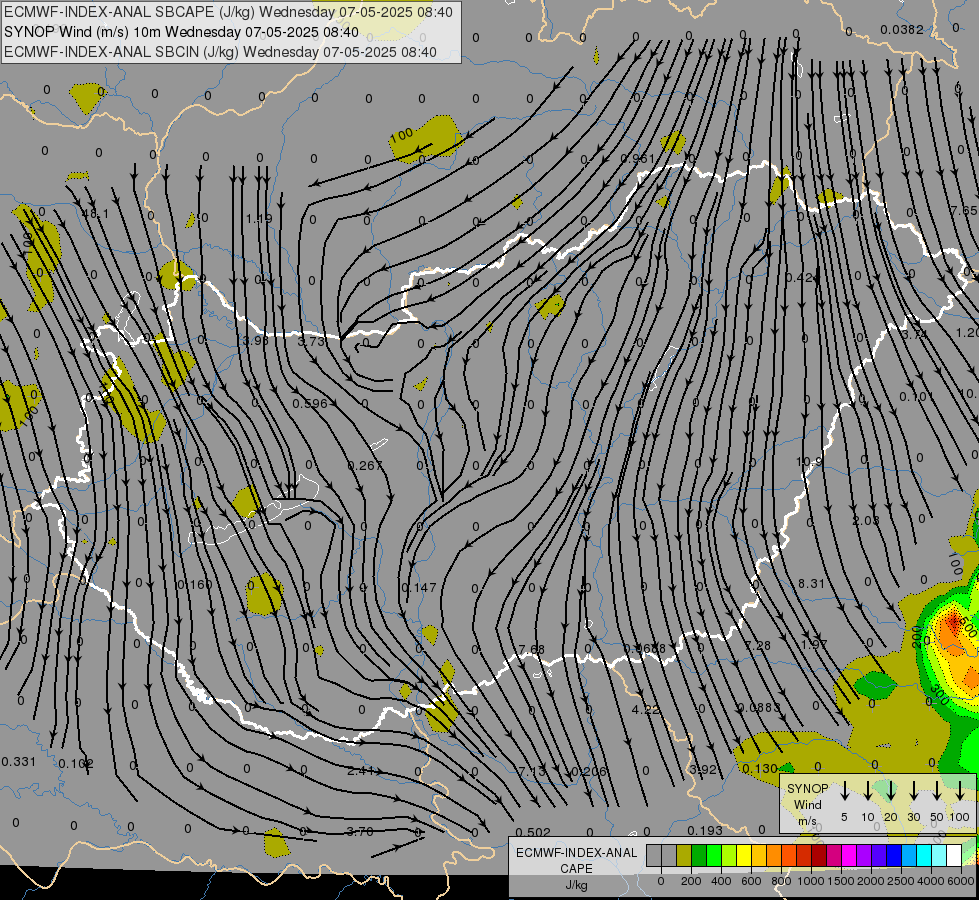Screen dimensions: 979x900
Task: Click the map value '48.1'
Action: pyautogui.click(x=96, y=214)
